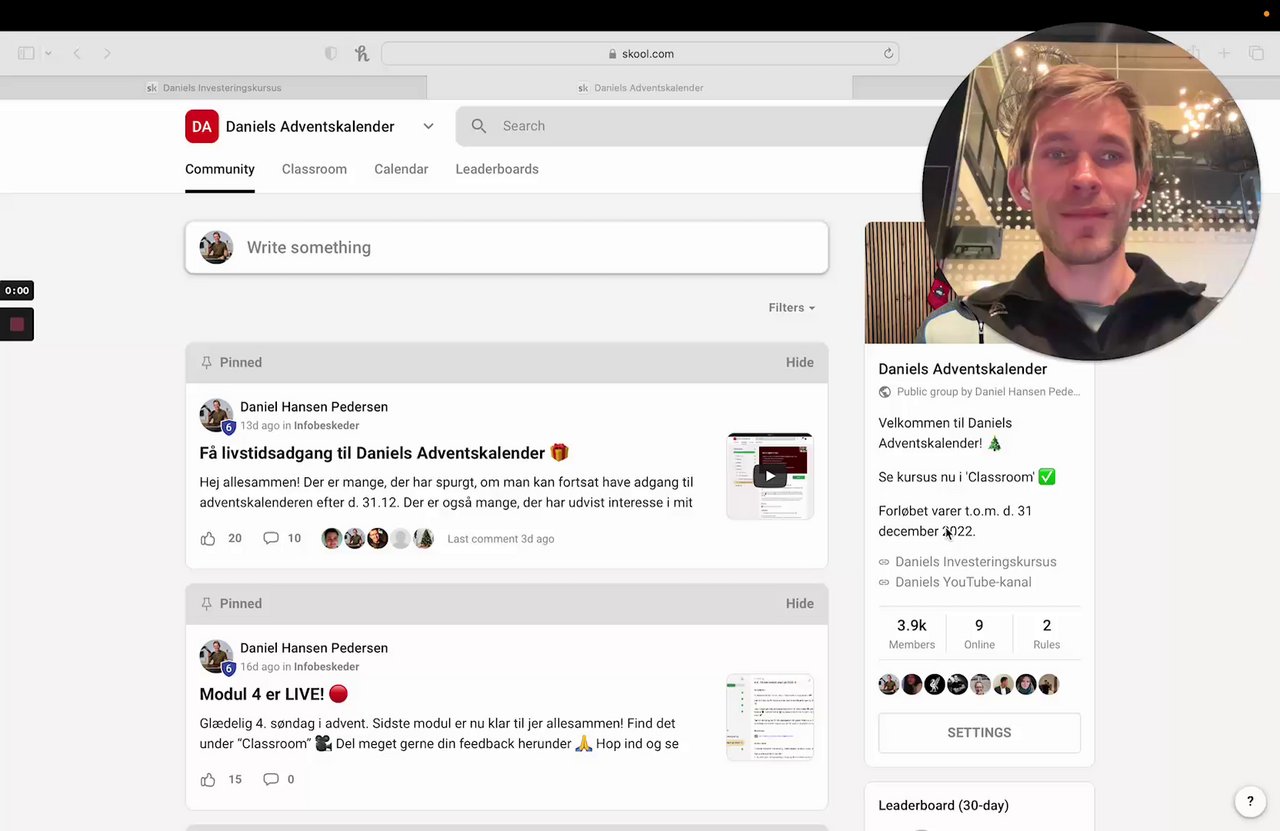Screen dimensions: 1280x831
Task: Open Daniels YouTube-kanal sidebar link
Action: [x=963, y=582]
